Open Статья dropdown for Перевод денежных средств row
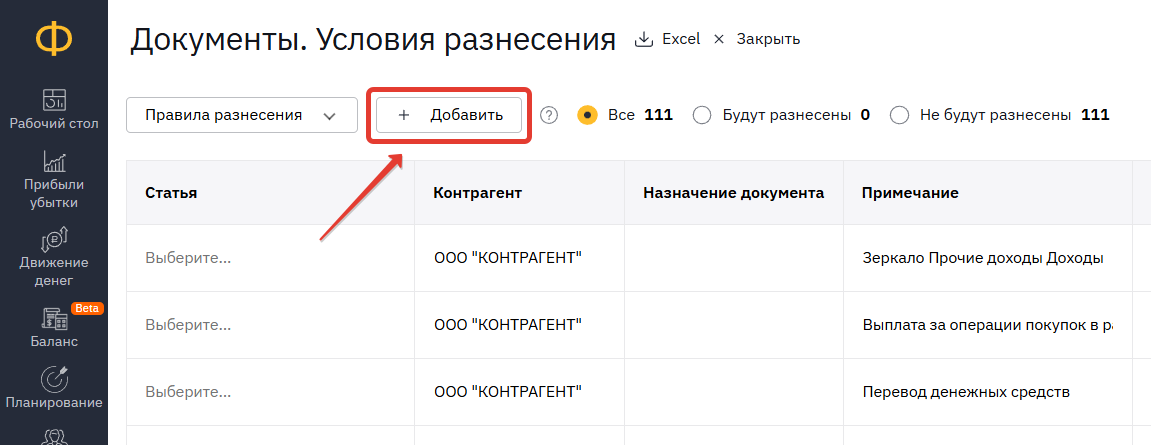This screenshot has width=1151, height=445. [270, 392]
